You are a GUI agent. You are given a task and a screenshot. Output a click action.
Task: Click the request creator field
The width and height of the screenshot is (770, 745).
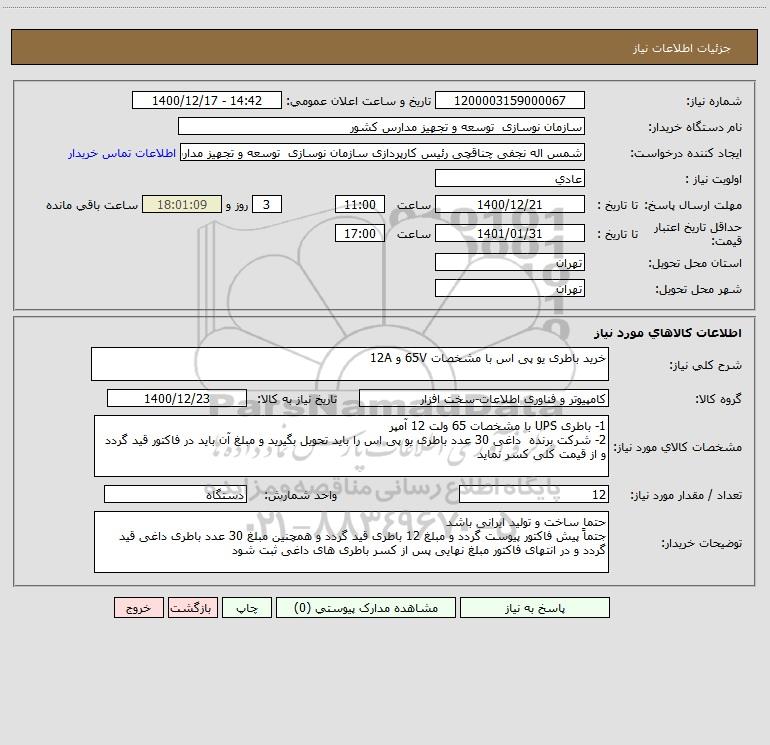point(383,153)
